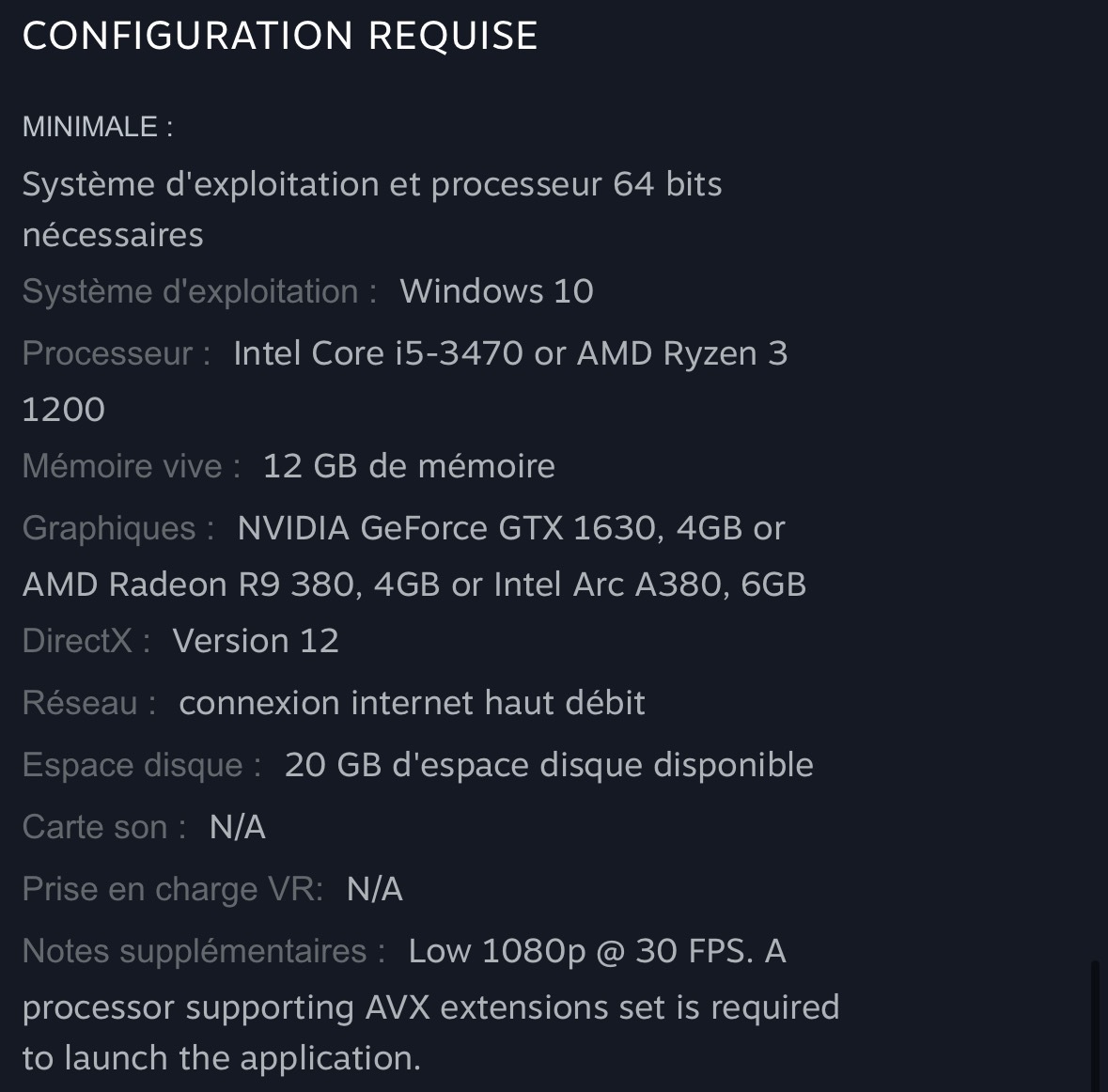1108x1092 pixels.
Task: Click the "12 GB de mémoire" value
Action: pyautogui.click(x=409, y=466)
